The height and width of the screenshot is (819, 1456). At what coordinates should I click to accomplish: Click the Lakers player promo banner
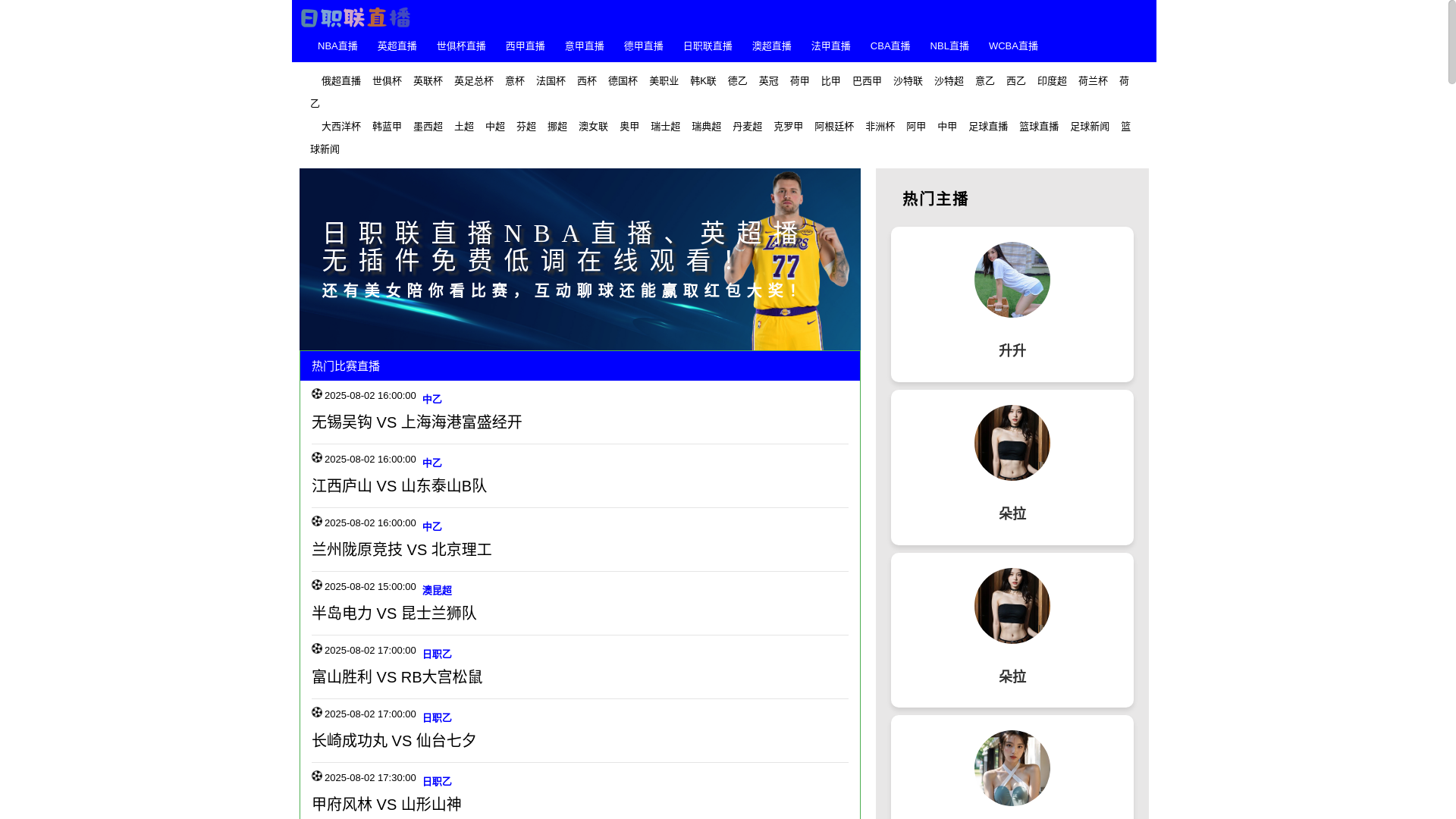pyautogui.click(x=580, y=259)
